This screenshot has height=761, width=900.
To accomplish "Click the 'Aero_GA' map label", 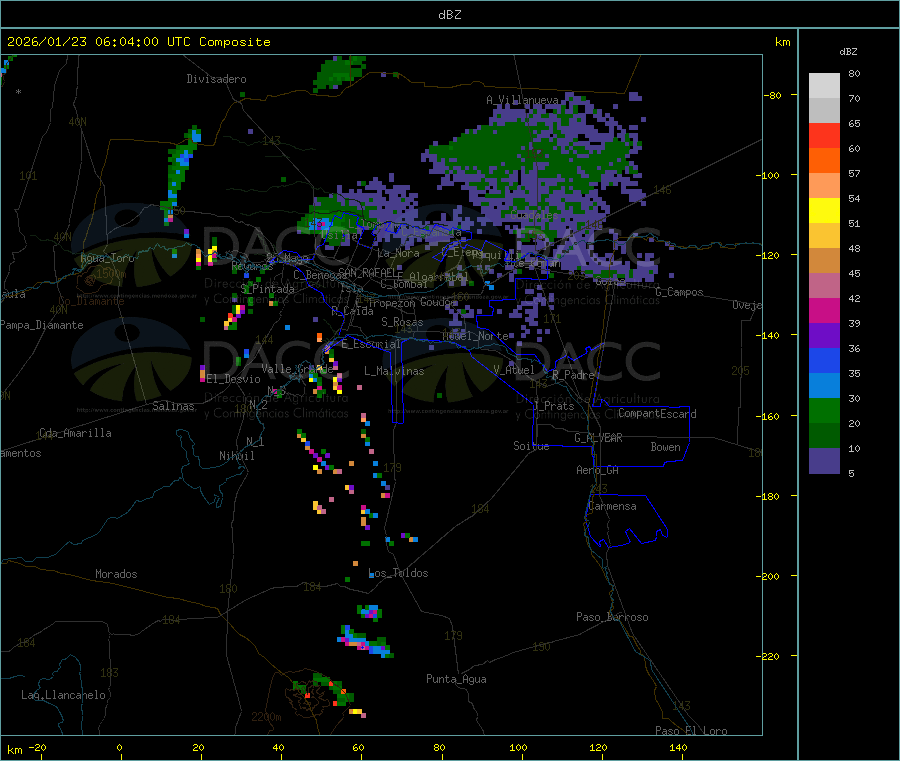I will click(x=597, y=470).
